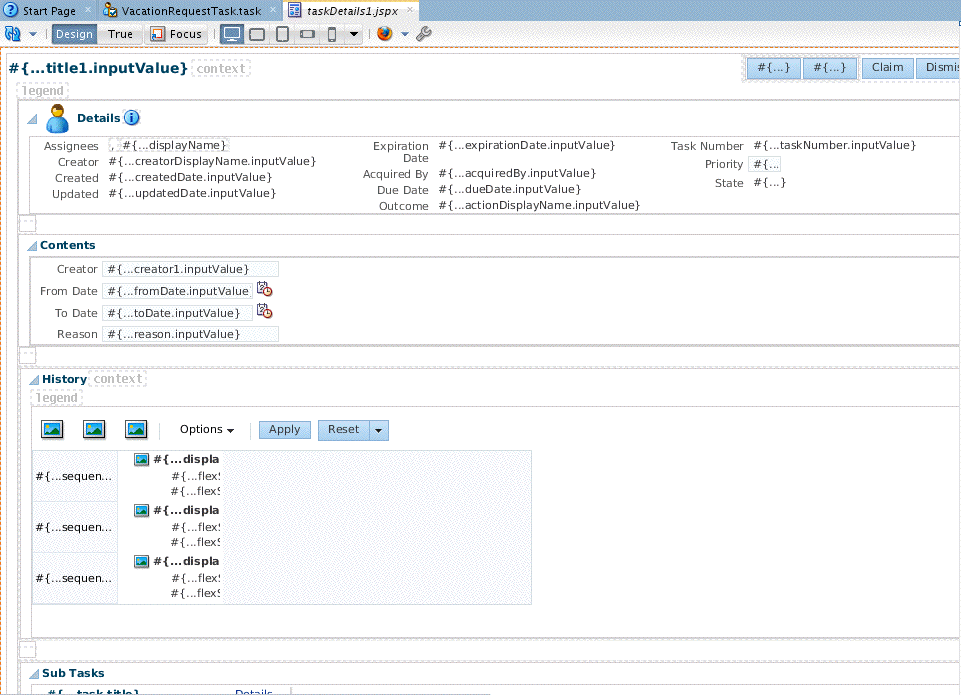Click the Contents Creator input field
Image resolution: width=961 pixels, height=695 pixels.
pyautogui.click(x=191, y=269)
